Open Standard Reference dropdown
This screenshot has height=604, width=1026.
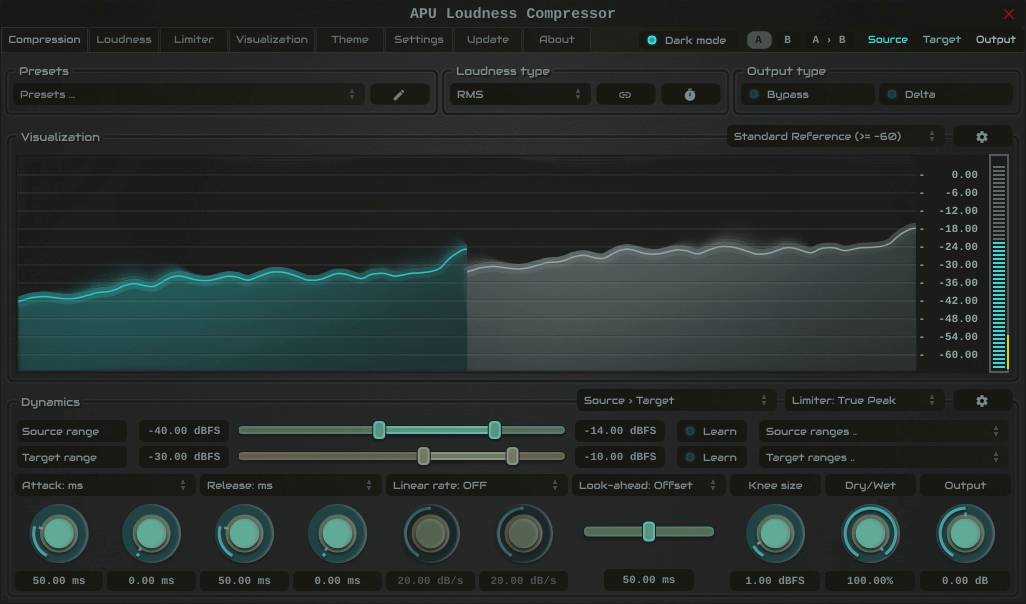coord(835,137)
